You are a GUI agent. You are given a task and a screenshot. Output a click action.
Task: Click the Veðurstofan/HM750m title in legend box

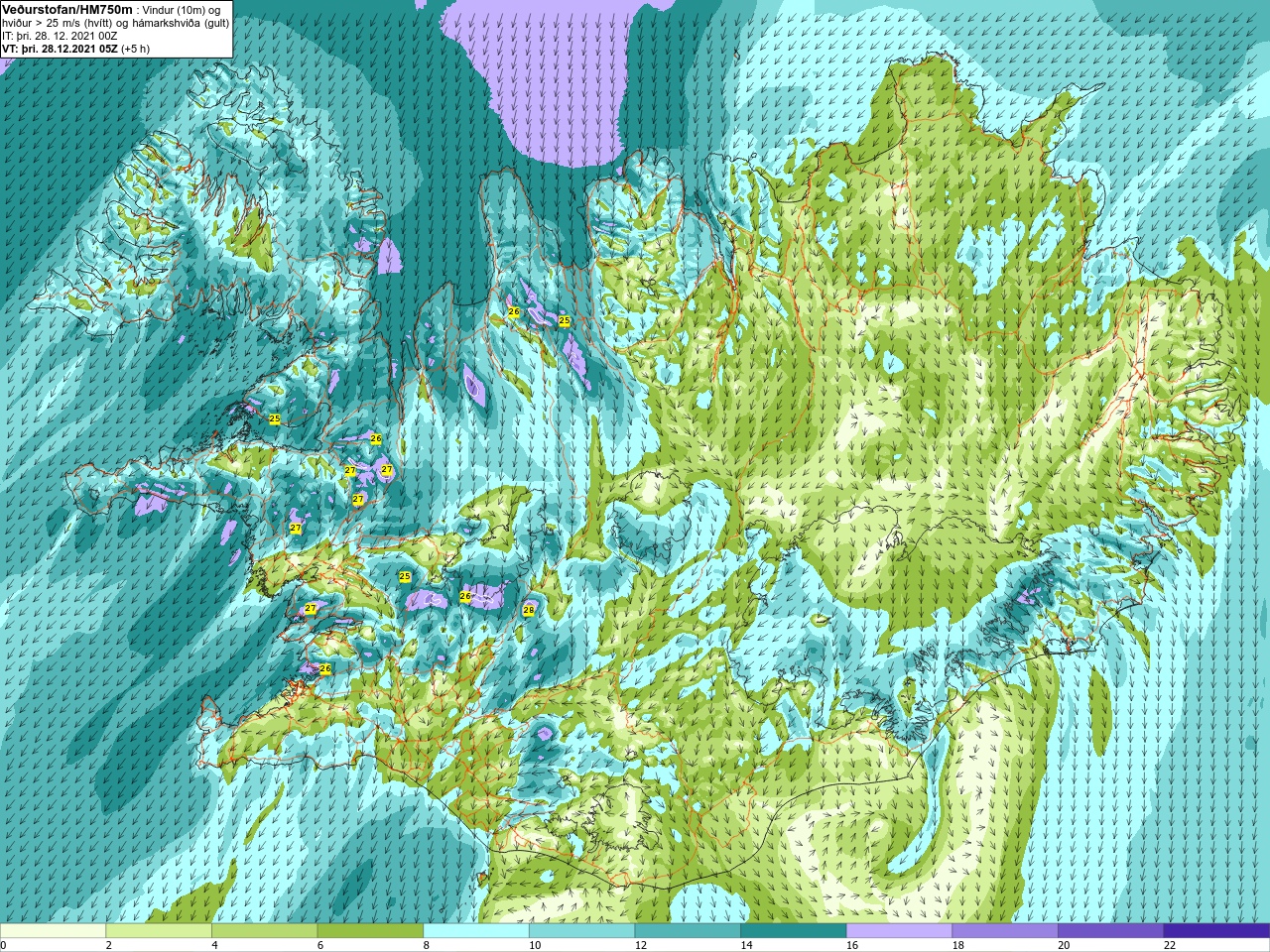pyautogui.click(x=67, y=9)
